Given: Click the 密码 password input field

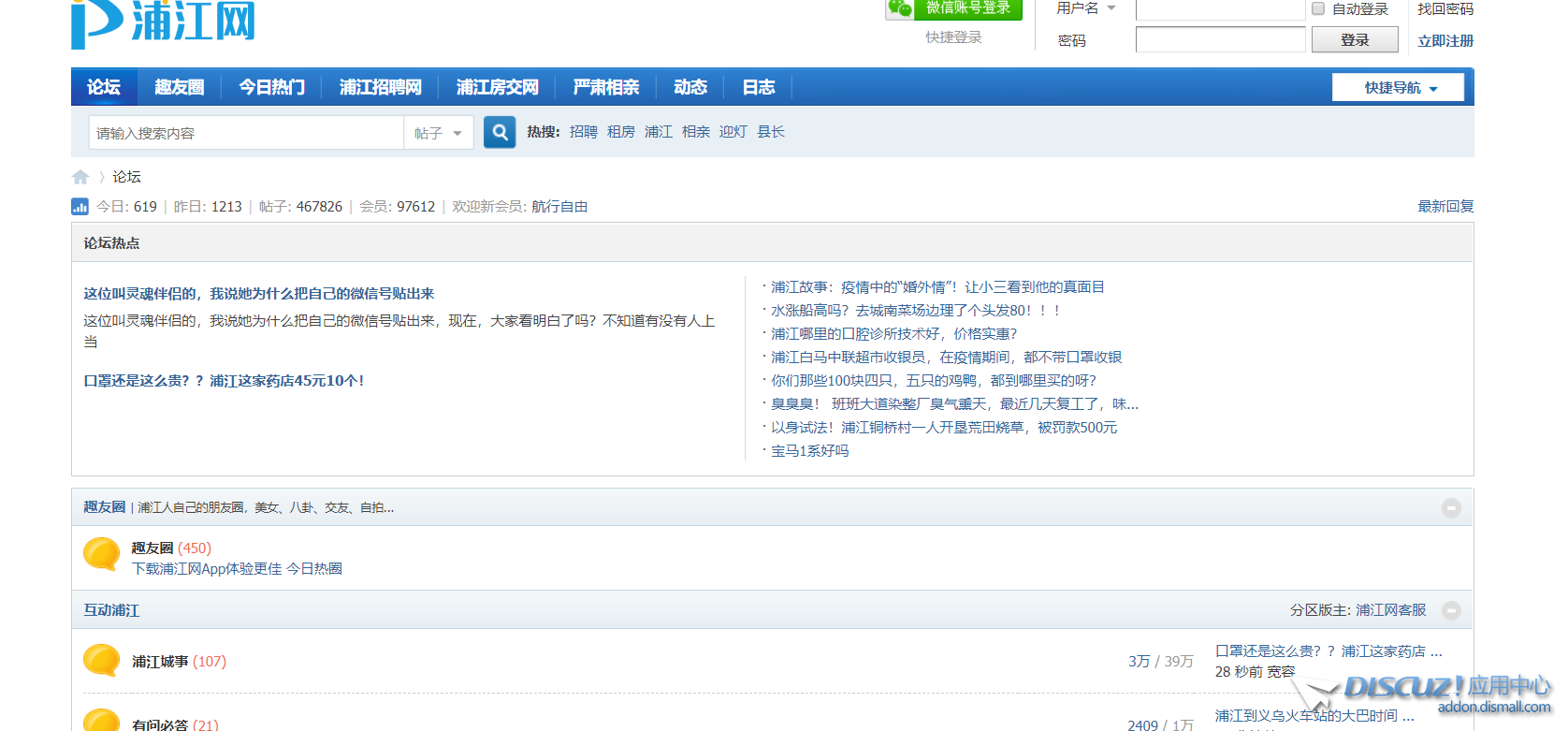Looking at the screenshot, I should pos(1219,40).
